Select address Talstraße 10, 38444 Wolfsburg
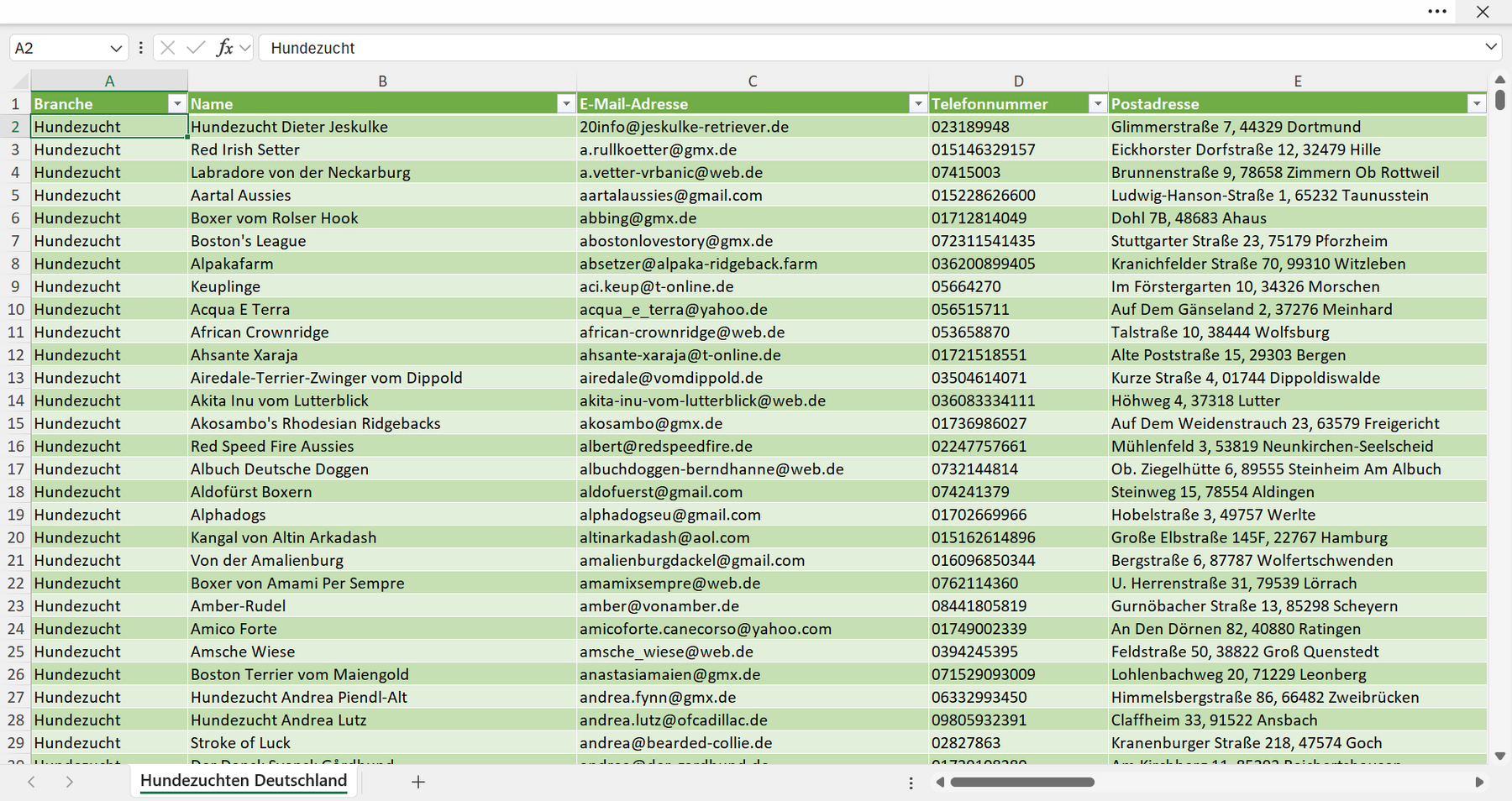This screenshot has width=1512, height=801. (x=1298, y=332)
